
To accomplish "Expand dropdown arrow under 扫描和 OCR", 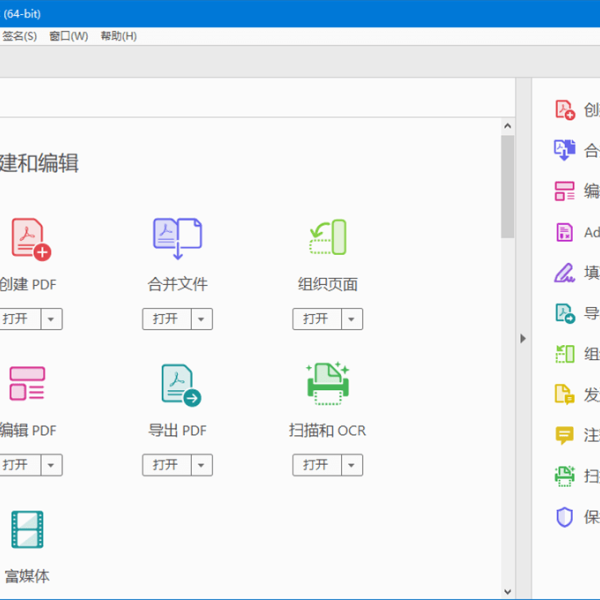I will [x=352, y=465].
